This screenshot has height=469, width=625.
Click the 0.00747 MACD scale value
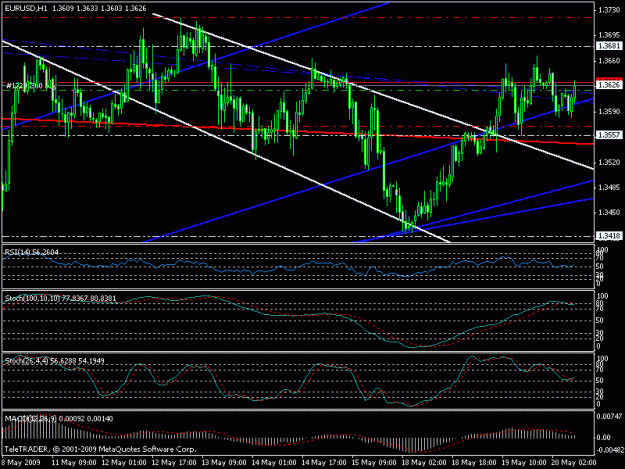pos(609,416)
